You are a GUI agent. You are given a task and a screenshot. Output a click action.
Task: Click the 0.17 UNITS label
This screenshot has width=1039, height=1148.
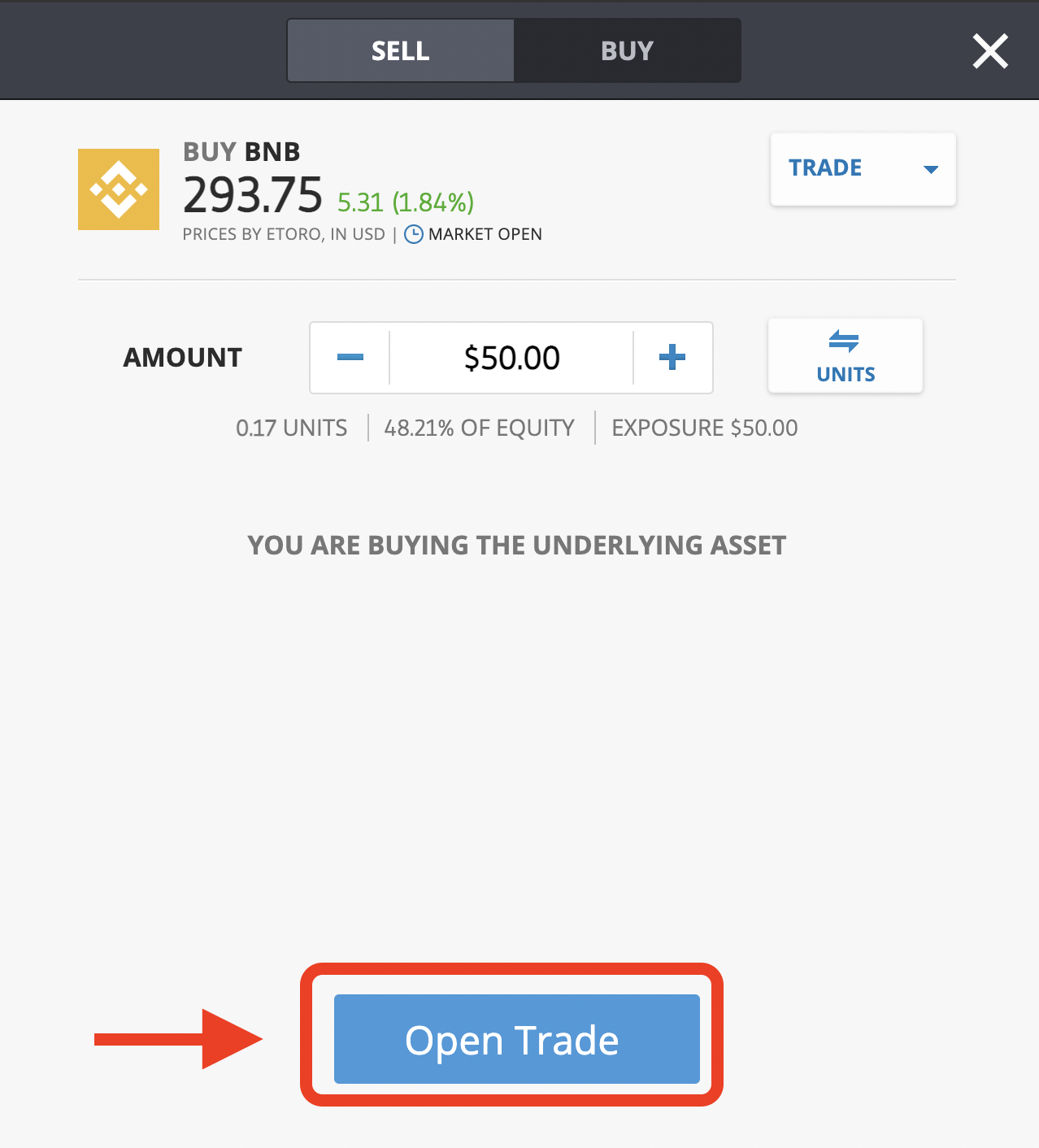tap(291, 428)
